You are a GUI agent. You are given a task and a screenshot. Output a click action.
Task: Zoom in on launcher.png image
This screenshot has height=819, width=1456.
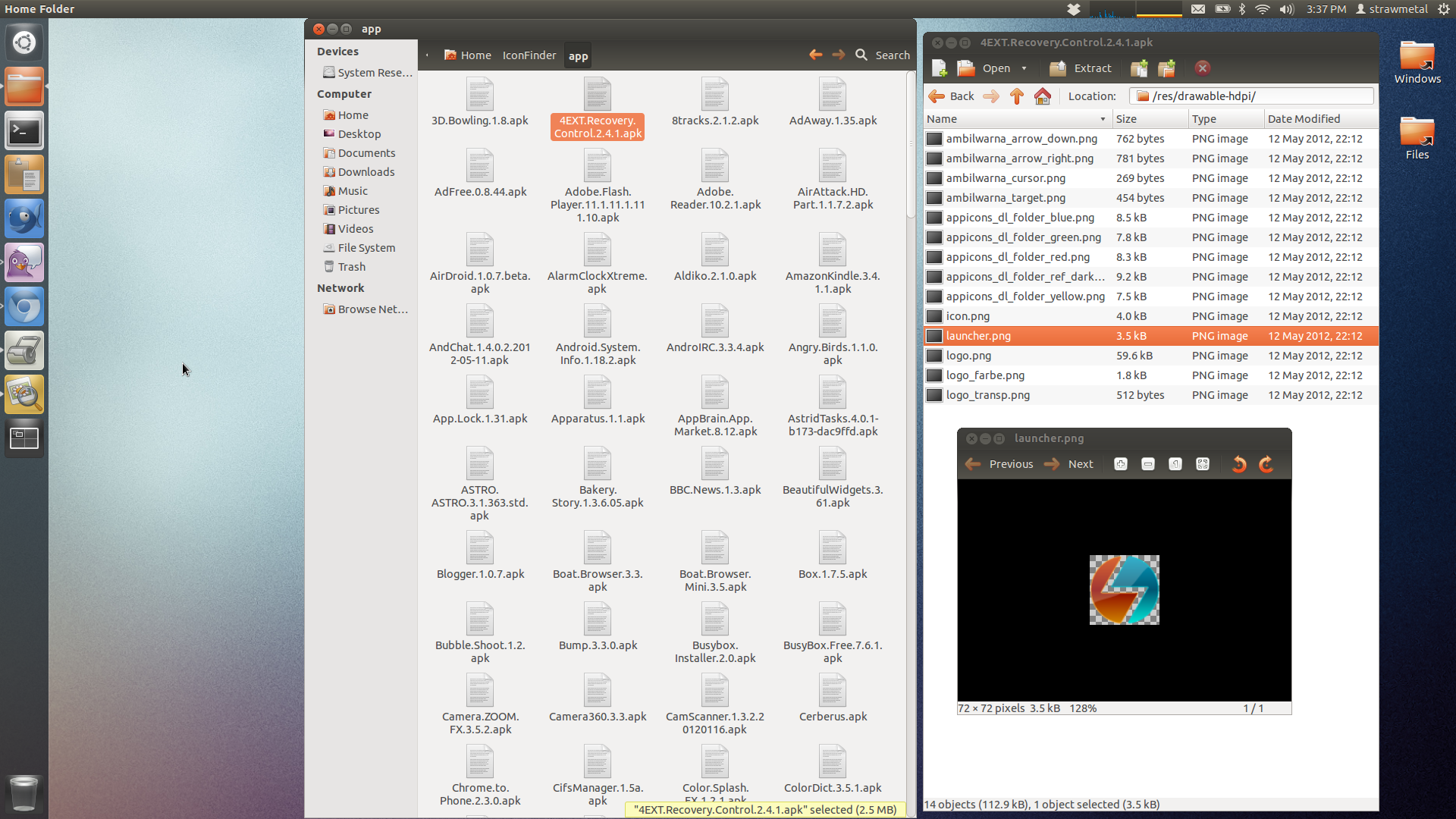[1121, 464]
